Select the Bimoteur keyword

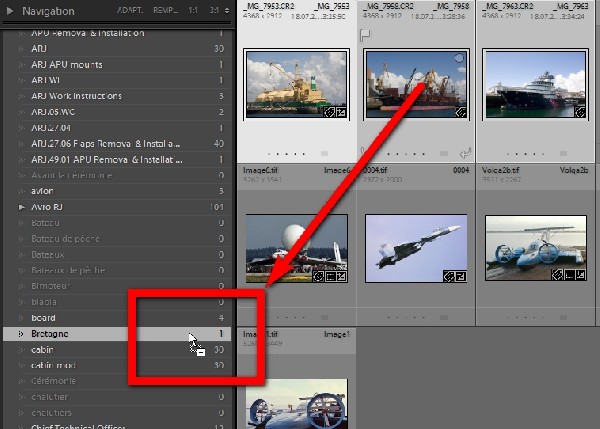tap(51, 286)
